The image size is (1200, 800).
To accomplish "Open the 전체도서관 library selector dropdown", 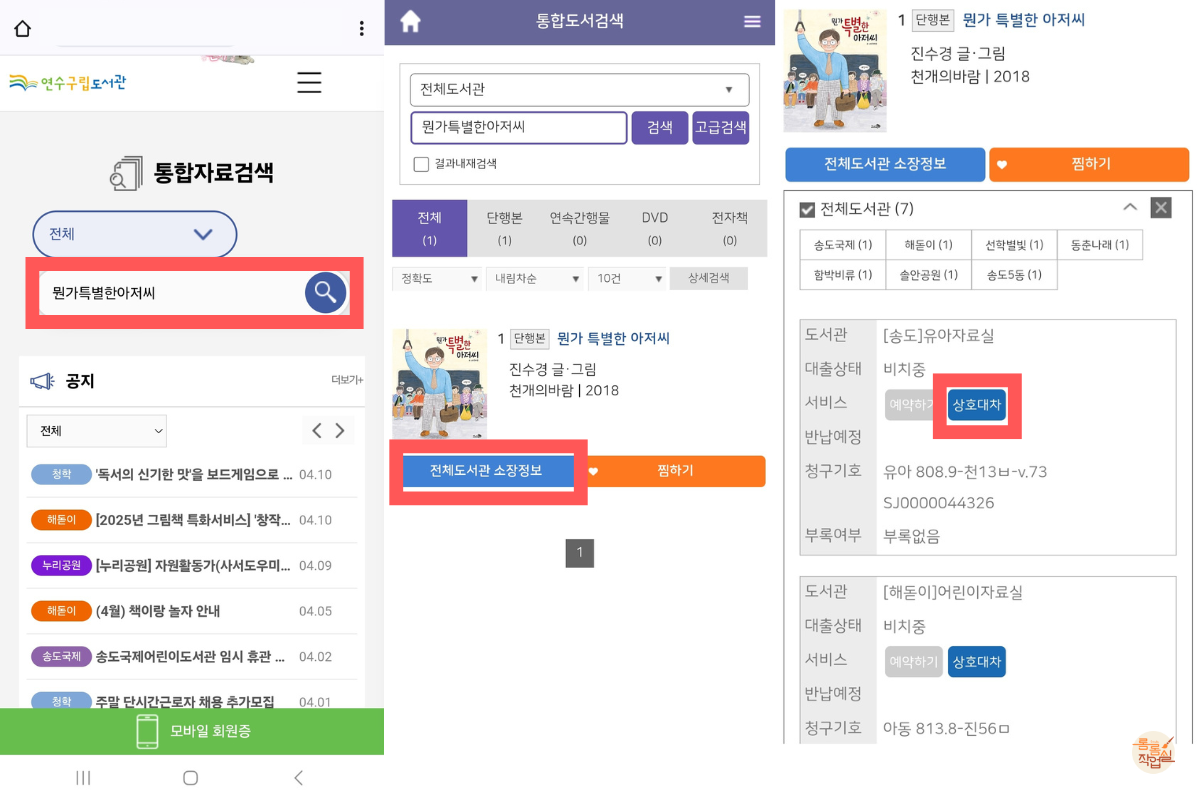I will 579,90.
